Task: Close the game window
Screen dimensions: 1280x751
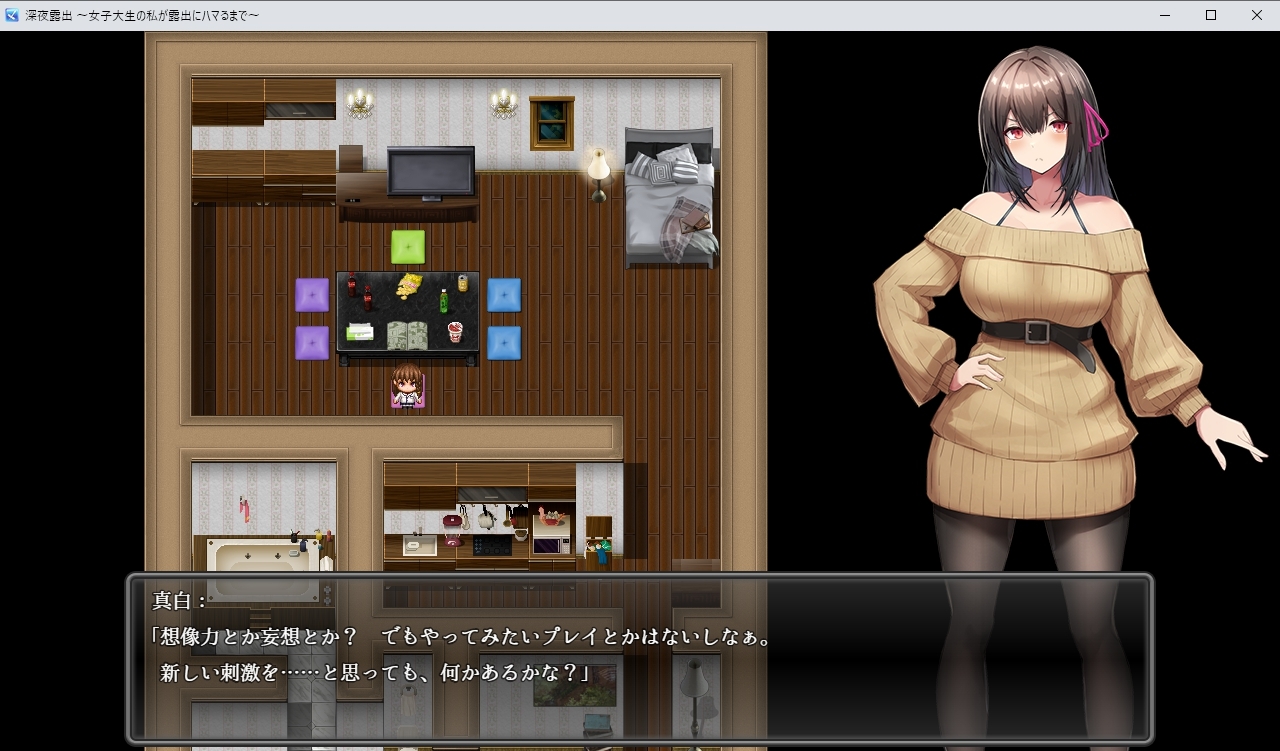Action: (1257, 15)
